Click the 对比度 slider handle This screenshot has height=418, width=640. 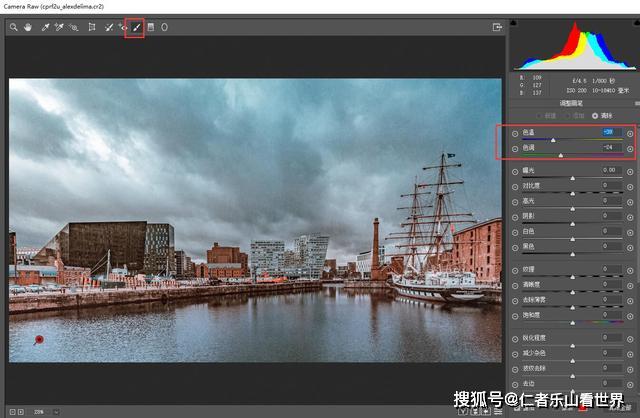(573, 193)
